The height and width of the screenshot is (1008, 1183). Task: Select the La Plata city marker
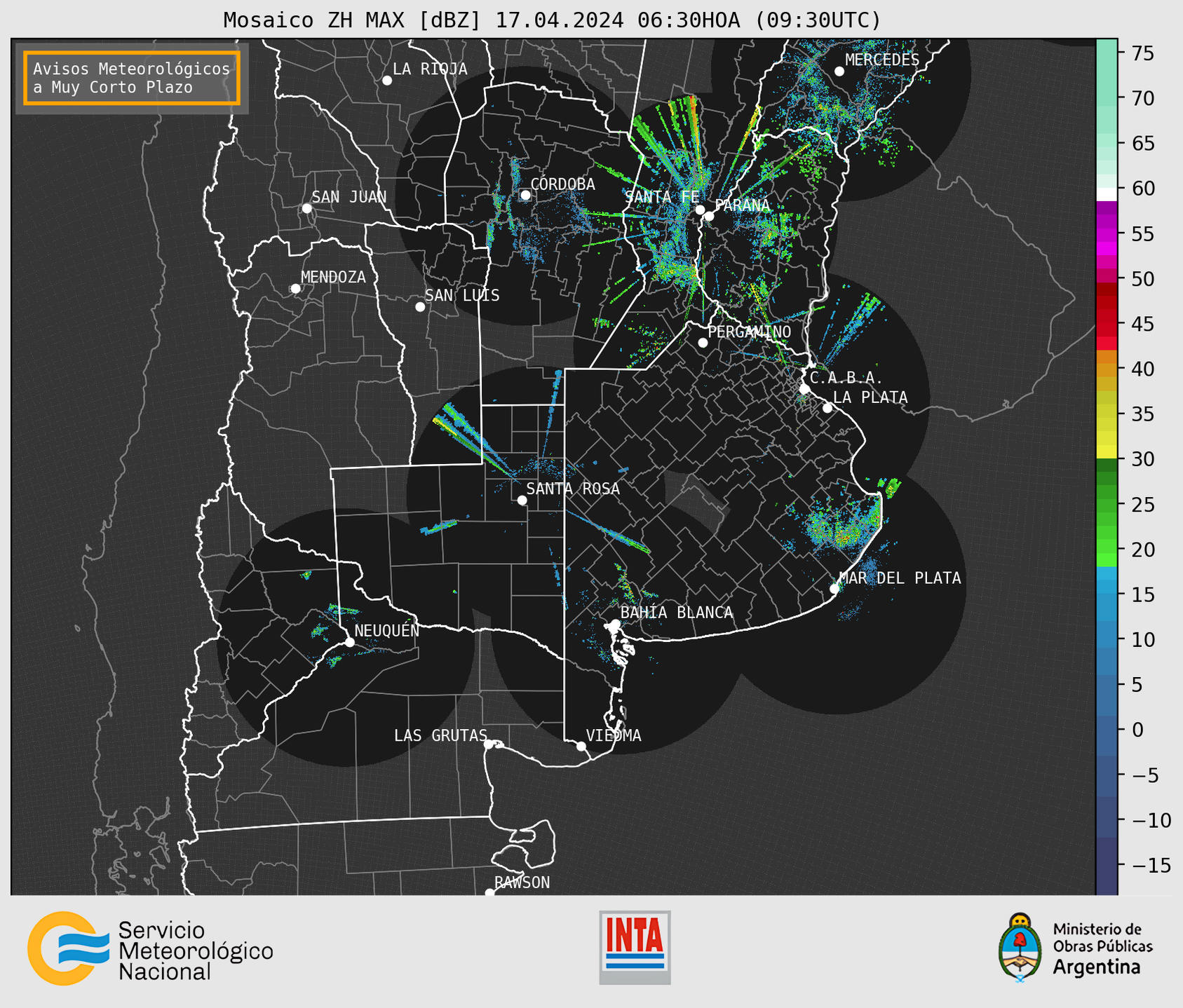click(827, 408)
